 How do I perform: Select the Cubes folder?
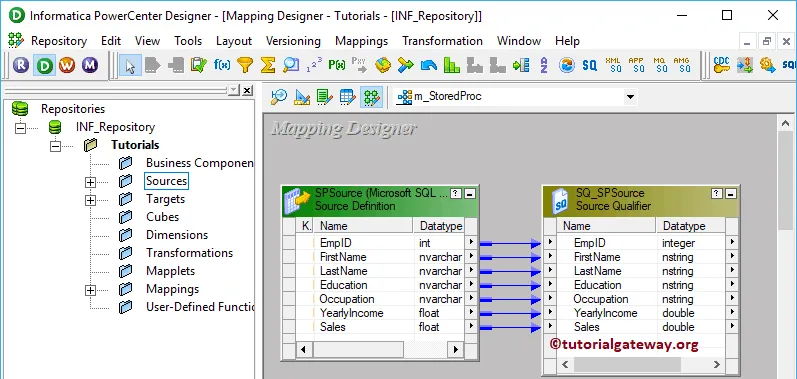pos(163,217)
